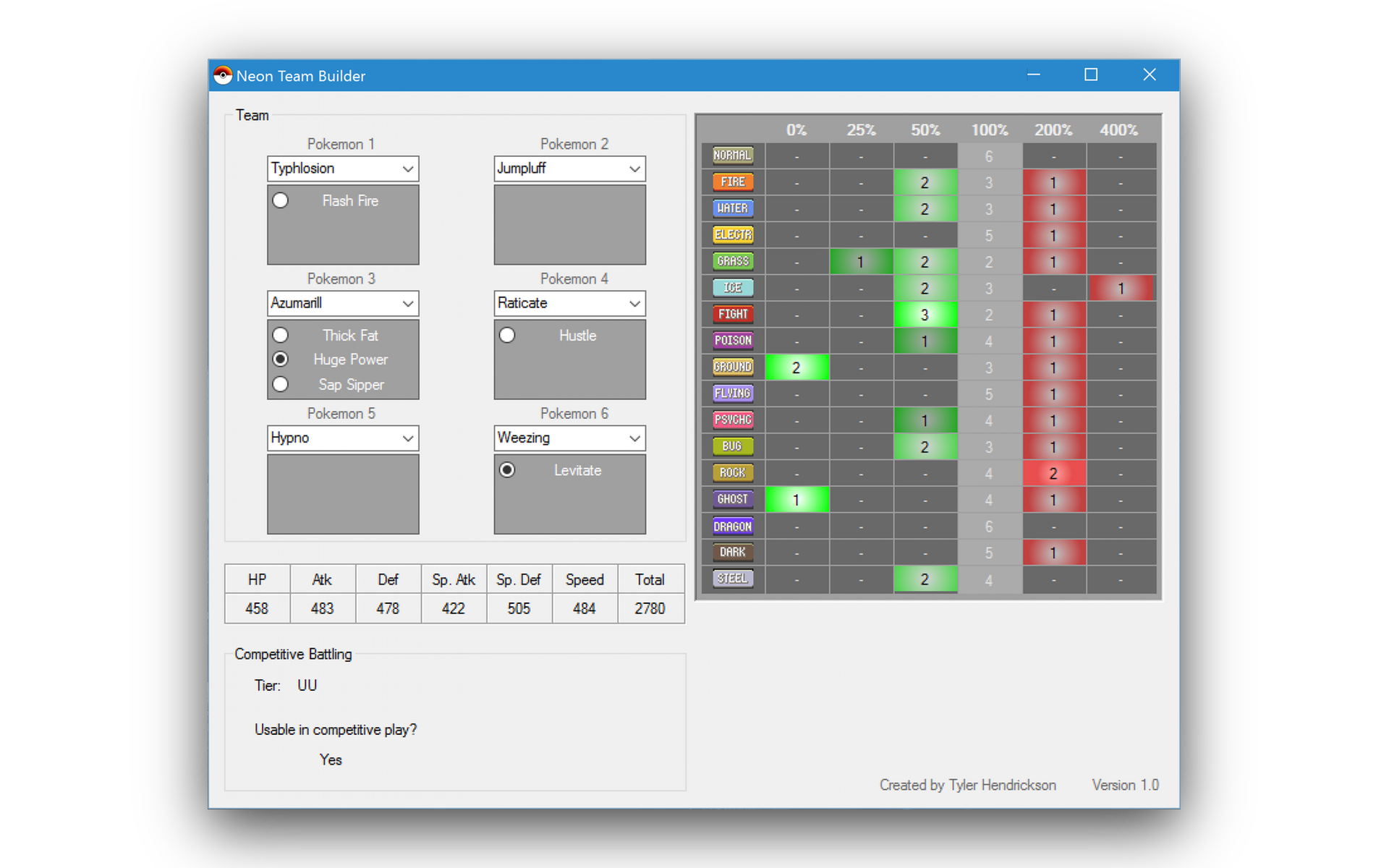Click Created by Tyler Hendrickson credit

coord(968,785)
